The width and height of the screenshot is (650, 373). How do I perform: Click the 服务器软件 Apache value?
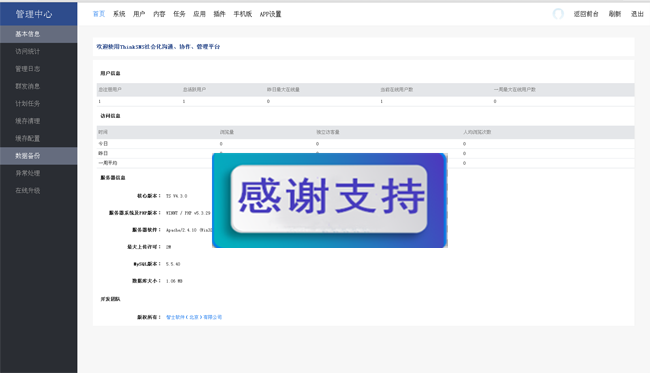[189, 230]
